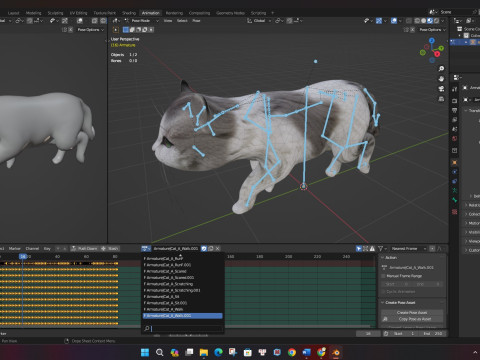Open the Marker menu in the dope sheet
The image size is (480, 360).
click(x=14, y=248)
